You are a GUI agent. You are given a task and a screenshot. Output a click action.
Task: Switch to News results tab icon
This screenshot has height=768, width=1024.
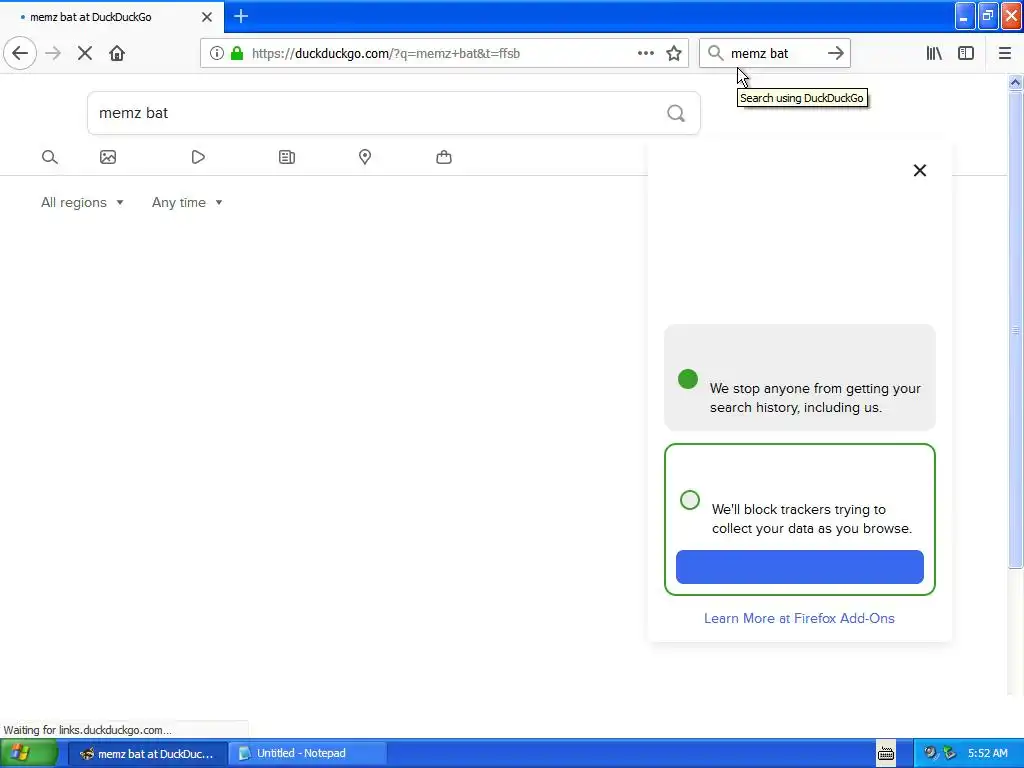point(287,157)
